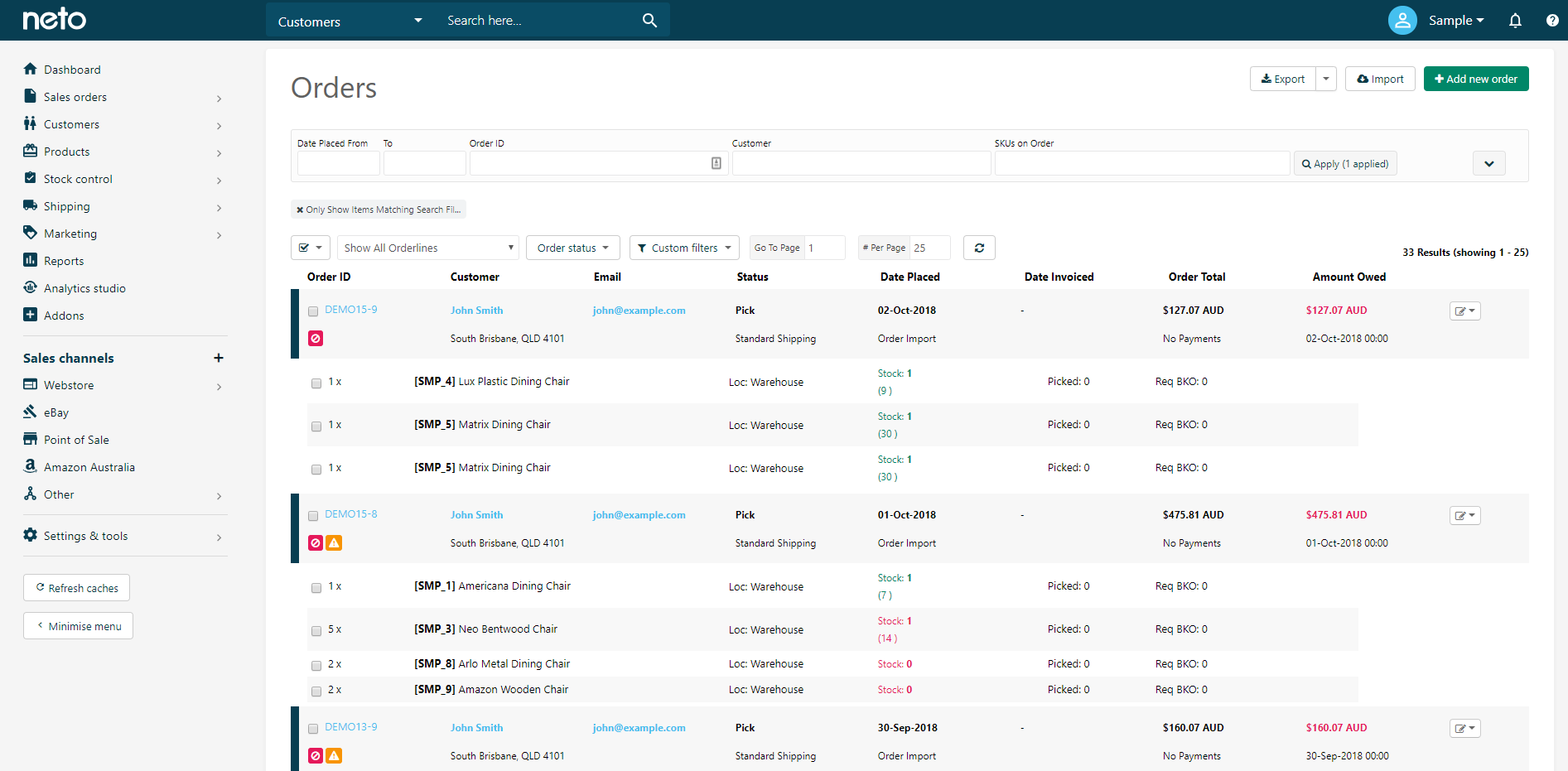The image size is (1568, 771).
Task: Check the SMP_4 Lux Plastic Dining Chair line
Action: click(x=316, y=383)
